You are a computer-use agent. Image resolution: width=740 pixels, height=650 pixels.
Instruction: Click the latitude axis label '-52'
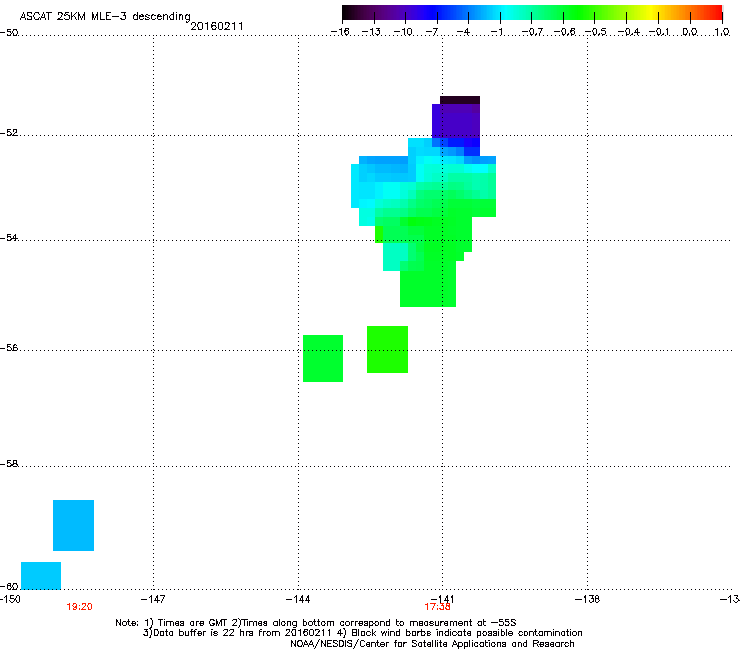(x=9, y=133)
